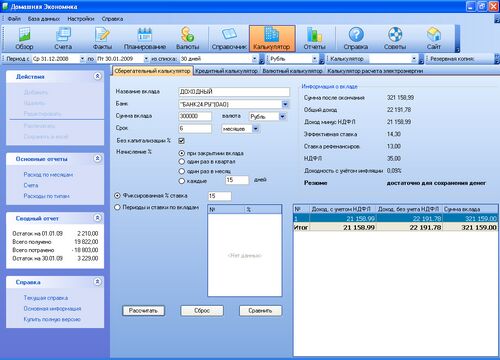Select the Калькулятор toolbar icon
Viewport: 500px width, 360px height.
pos(272,39)
